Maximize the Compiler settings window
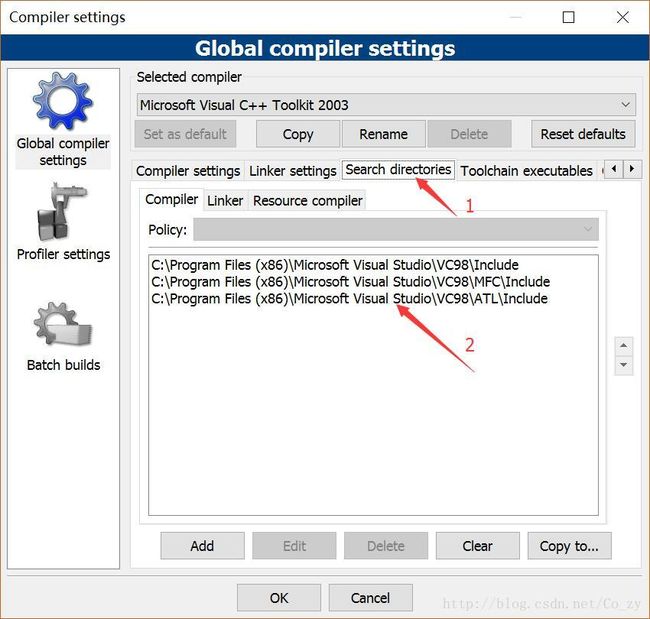650x619 pixels. (x=568, y=17)
